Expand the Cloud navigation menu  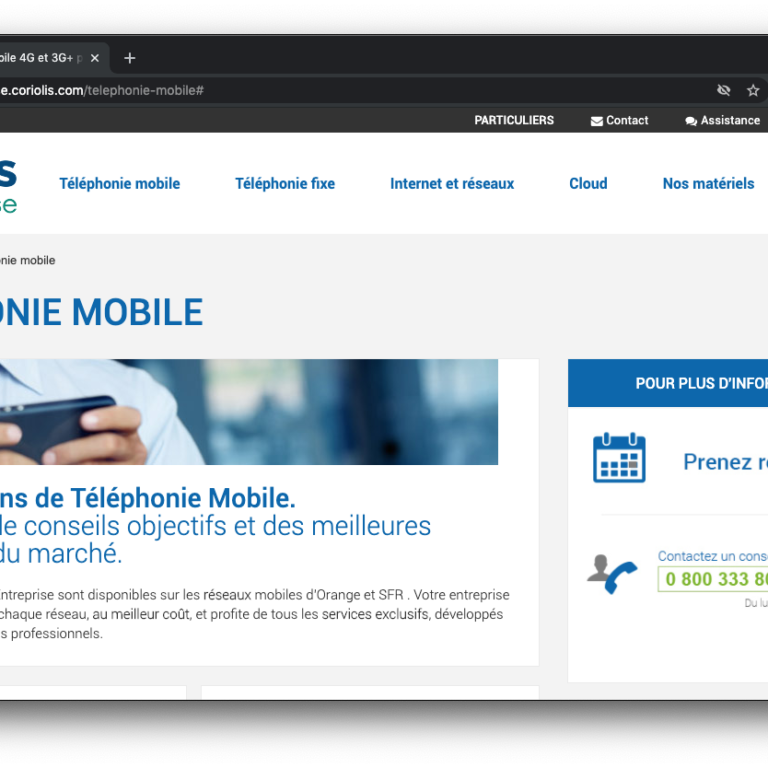pos(588,184)
